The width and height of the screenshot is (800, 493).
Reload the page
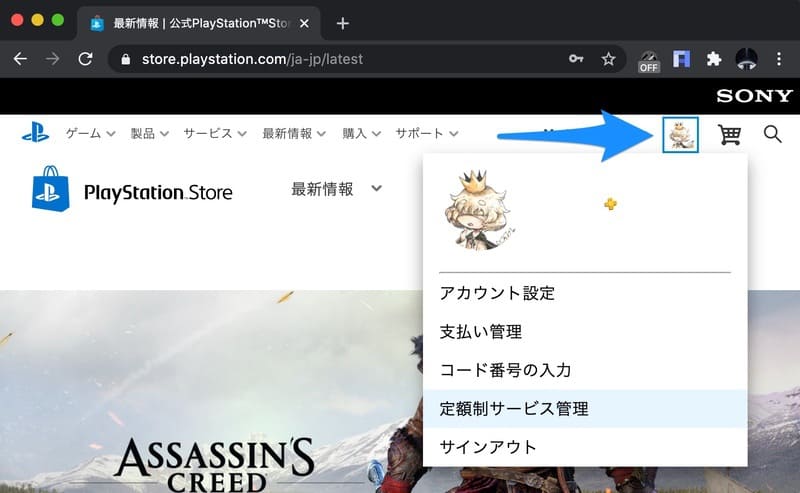(85, 59)
